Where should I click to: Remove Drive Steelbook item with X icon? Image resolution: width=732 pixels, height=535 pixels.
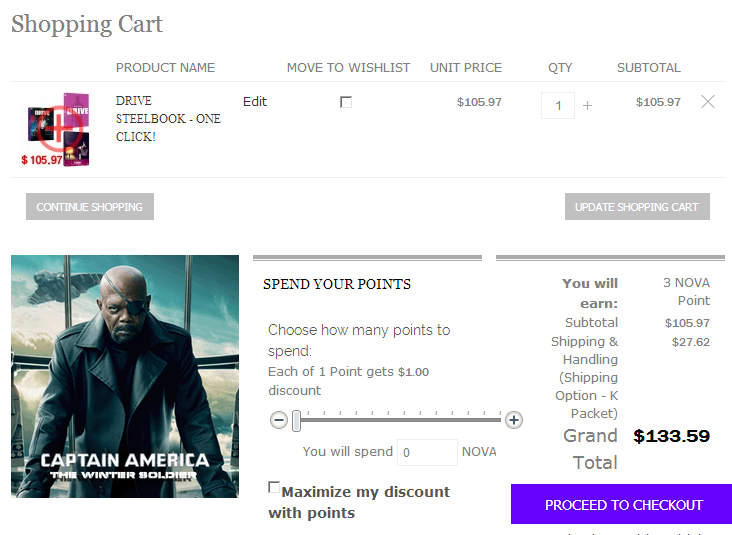point(708,101)
